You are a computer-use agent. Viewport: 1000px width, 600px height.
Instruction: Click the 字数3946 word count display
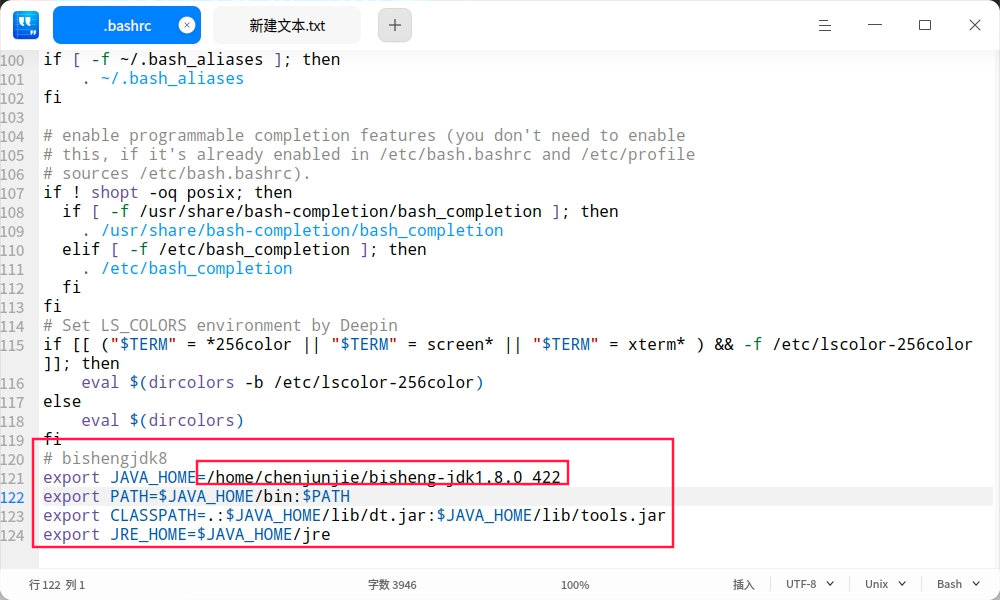[x=392, y=585]
